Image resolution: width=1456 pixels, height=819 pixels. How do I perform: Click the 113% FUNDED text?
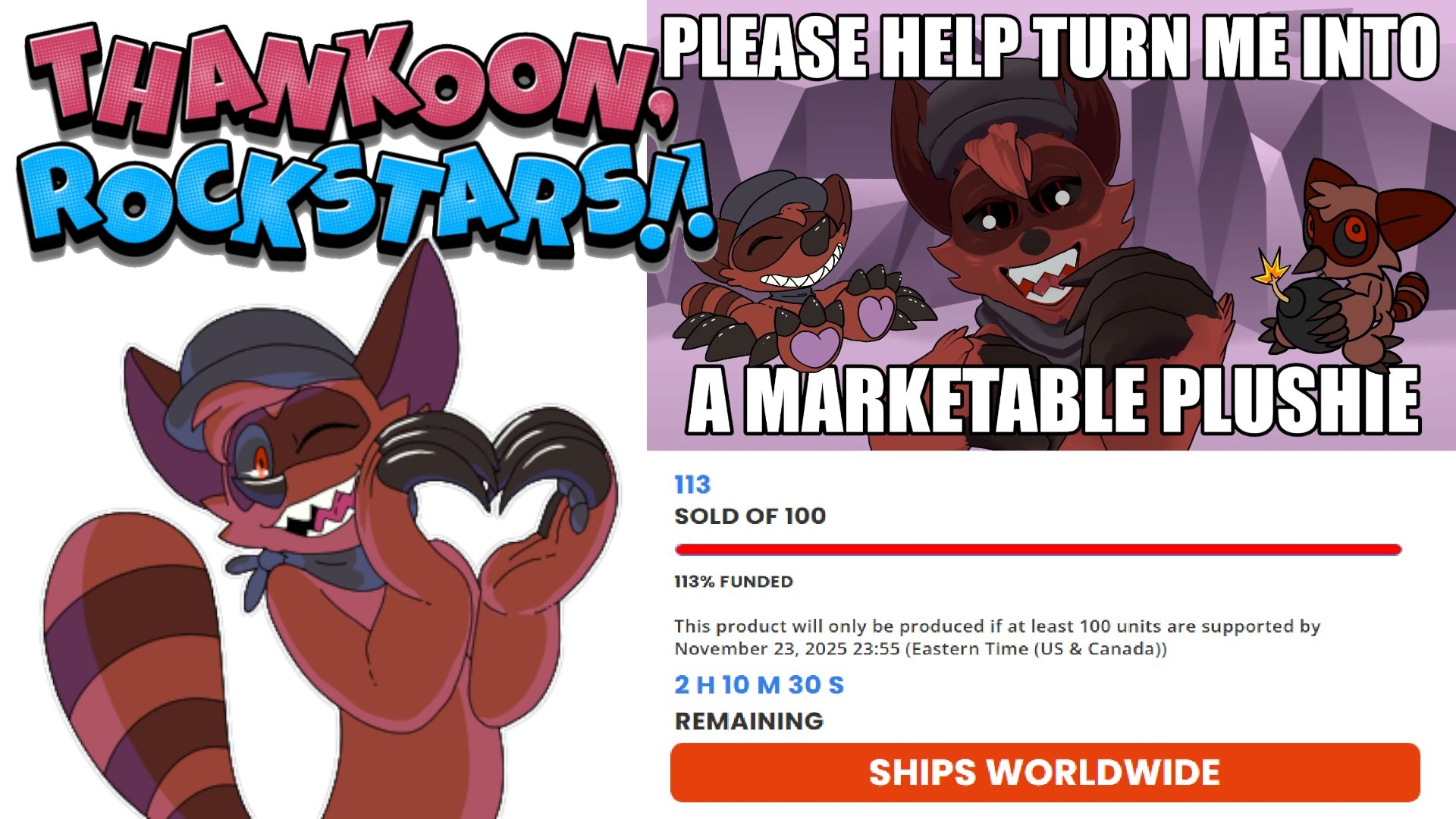(x=733, y=582)
